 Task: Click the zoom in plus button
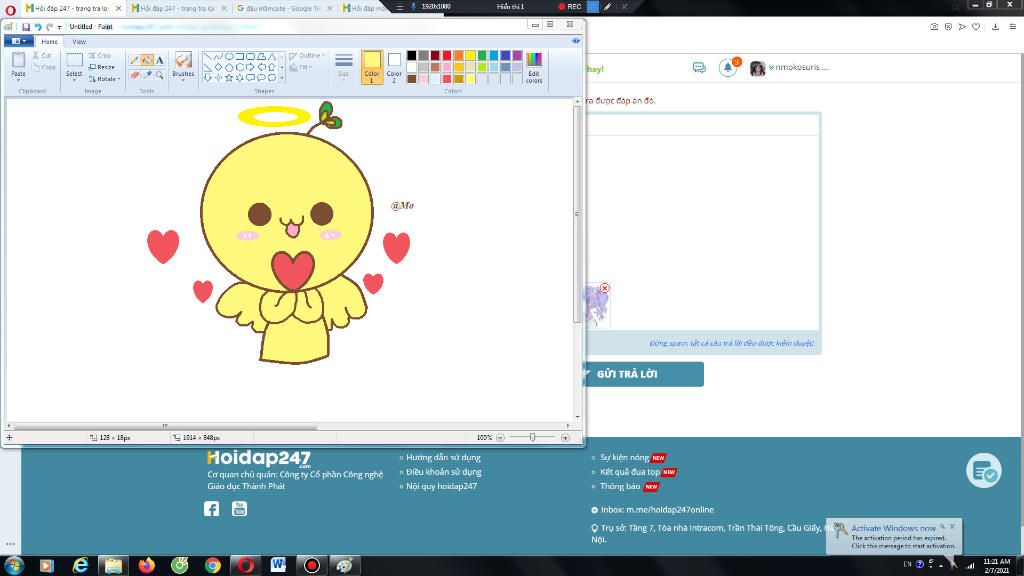(x=566, y=438)
